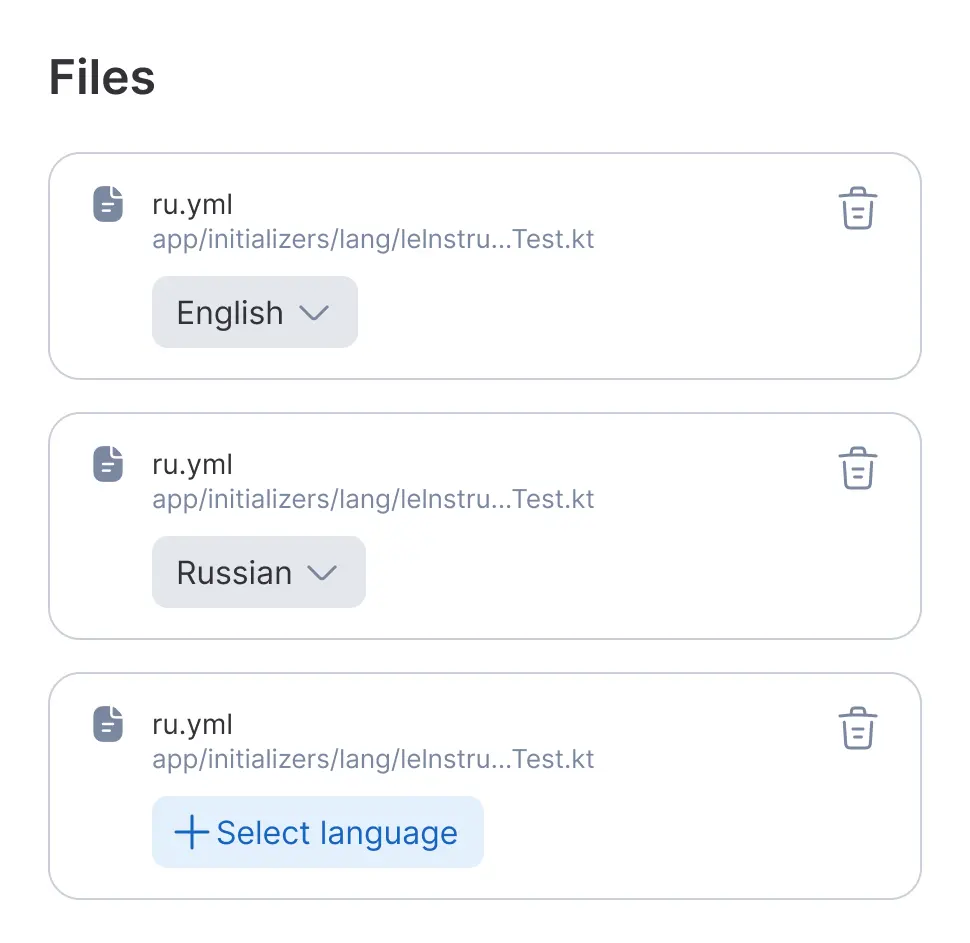970x943 pixels.
Task: Click the ru.yml file name above English
Action: click(192, 205)
